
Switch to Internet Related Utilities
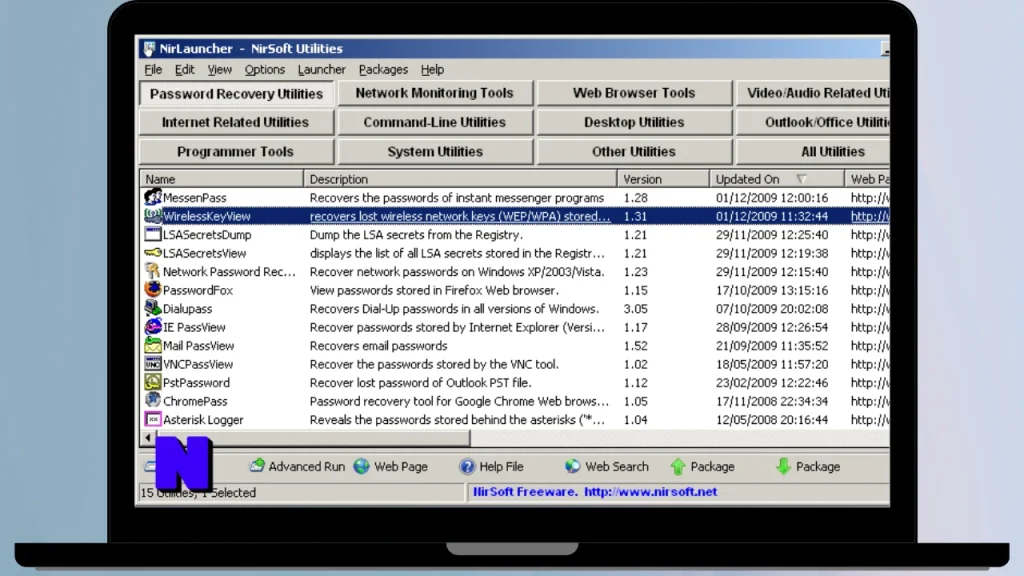coord(236,122)
